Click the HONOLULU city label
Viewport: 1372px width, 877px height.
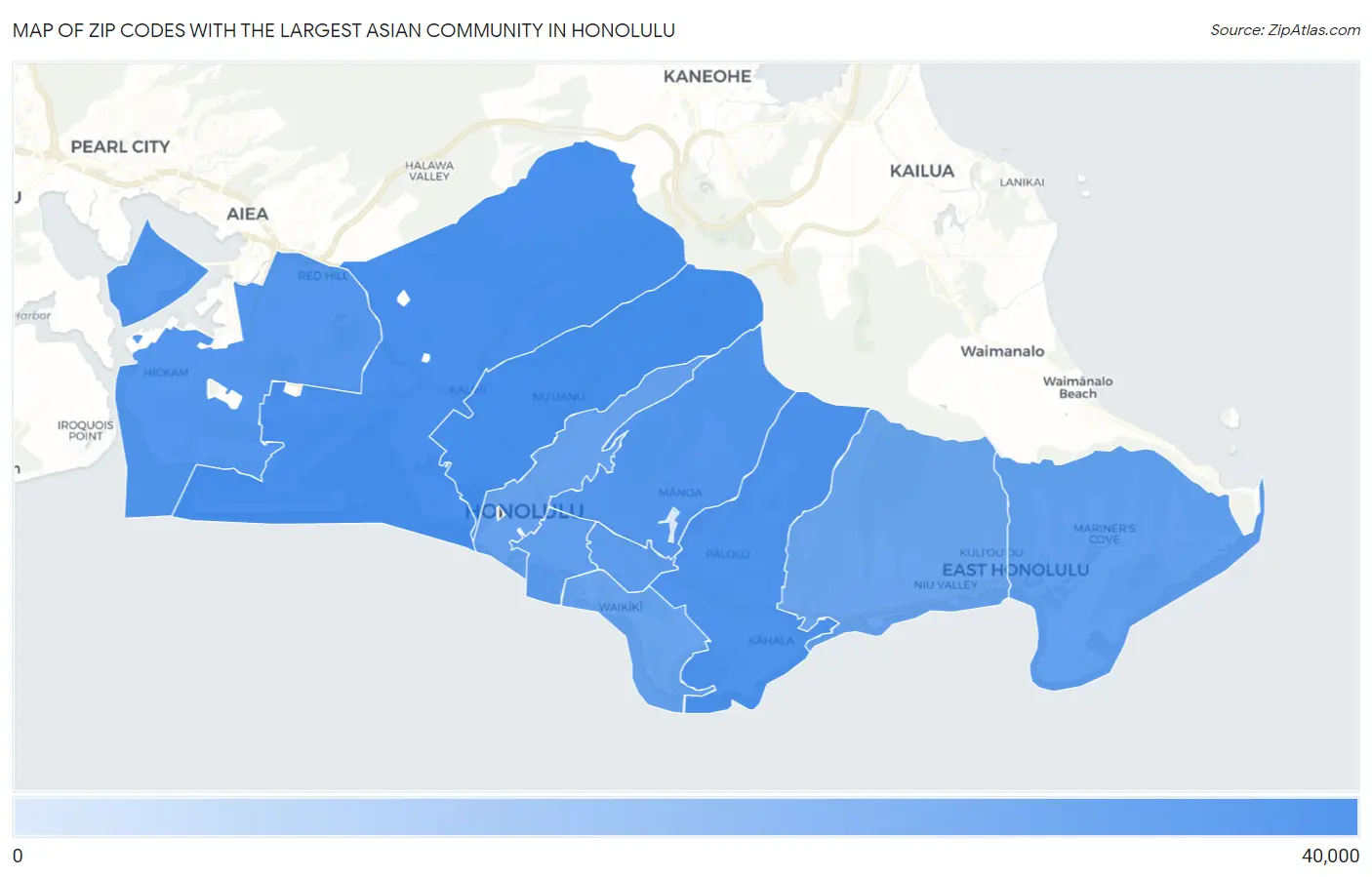(525, 511)
